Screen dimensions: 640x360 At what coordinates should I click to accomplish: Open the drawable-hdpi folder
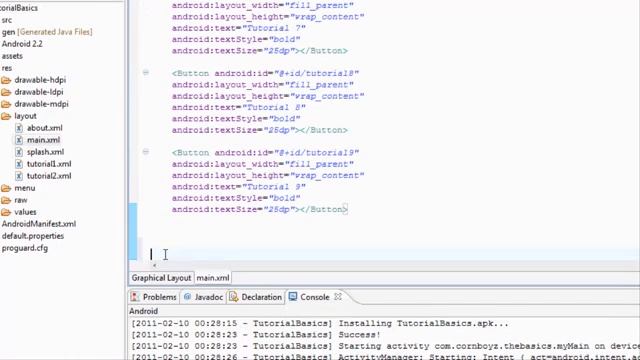(x=40, y=80)
